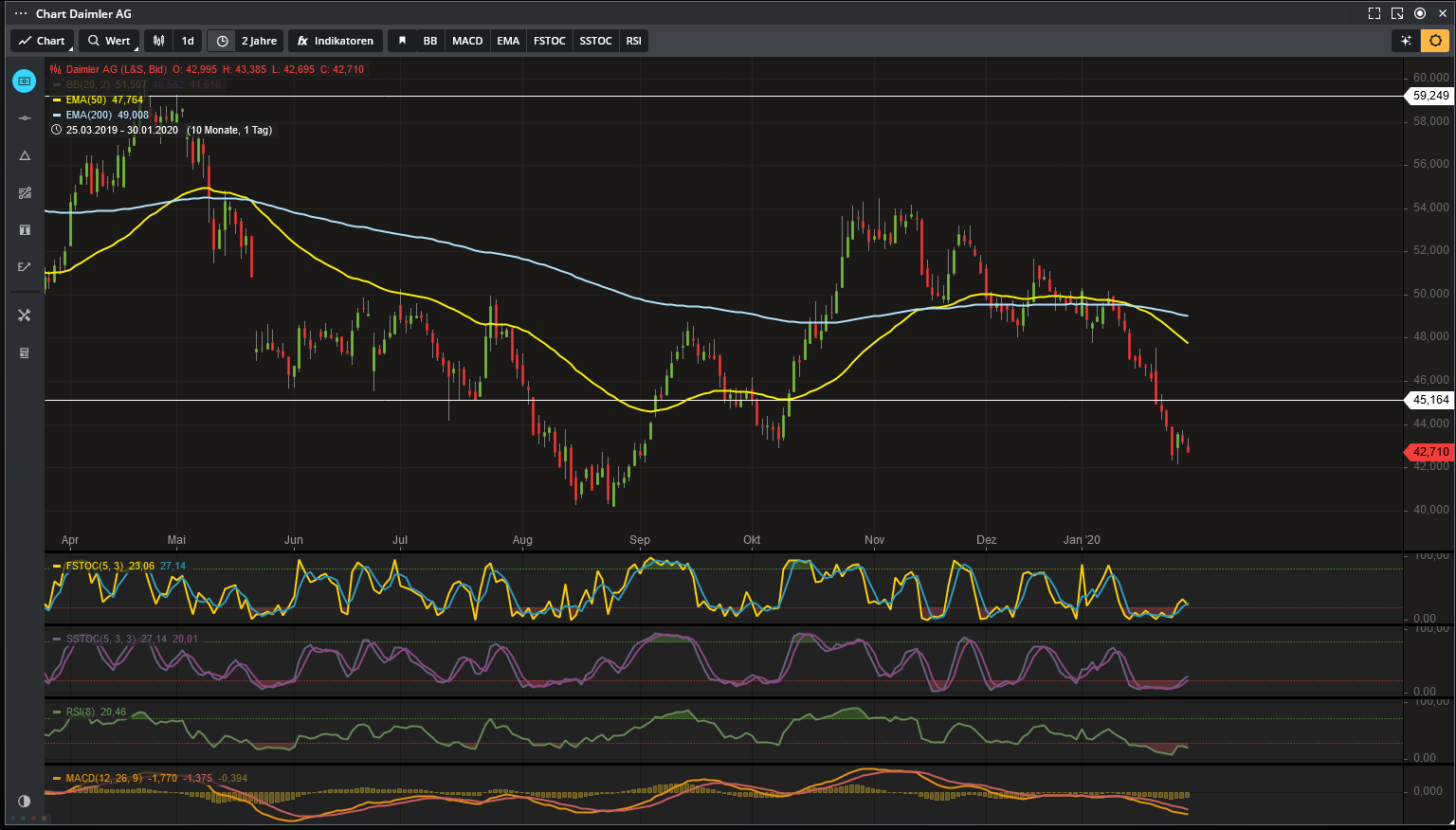Toggle the RSI indicator button
The width and height of the screenshot is (1456, 830).
point(634,41)
